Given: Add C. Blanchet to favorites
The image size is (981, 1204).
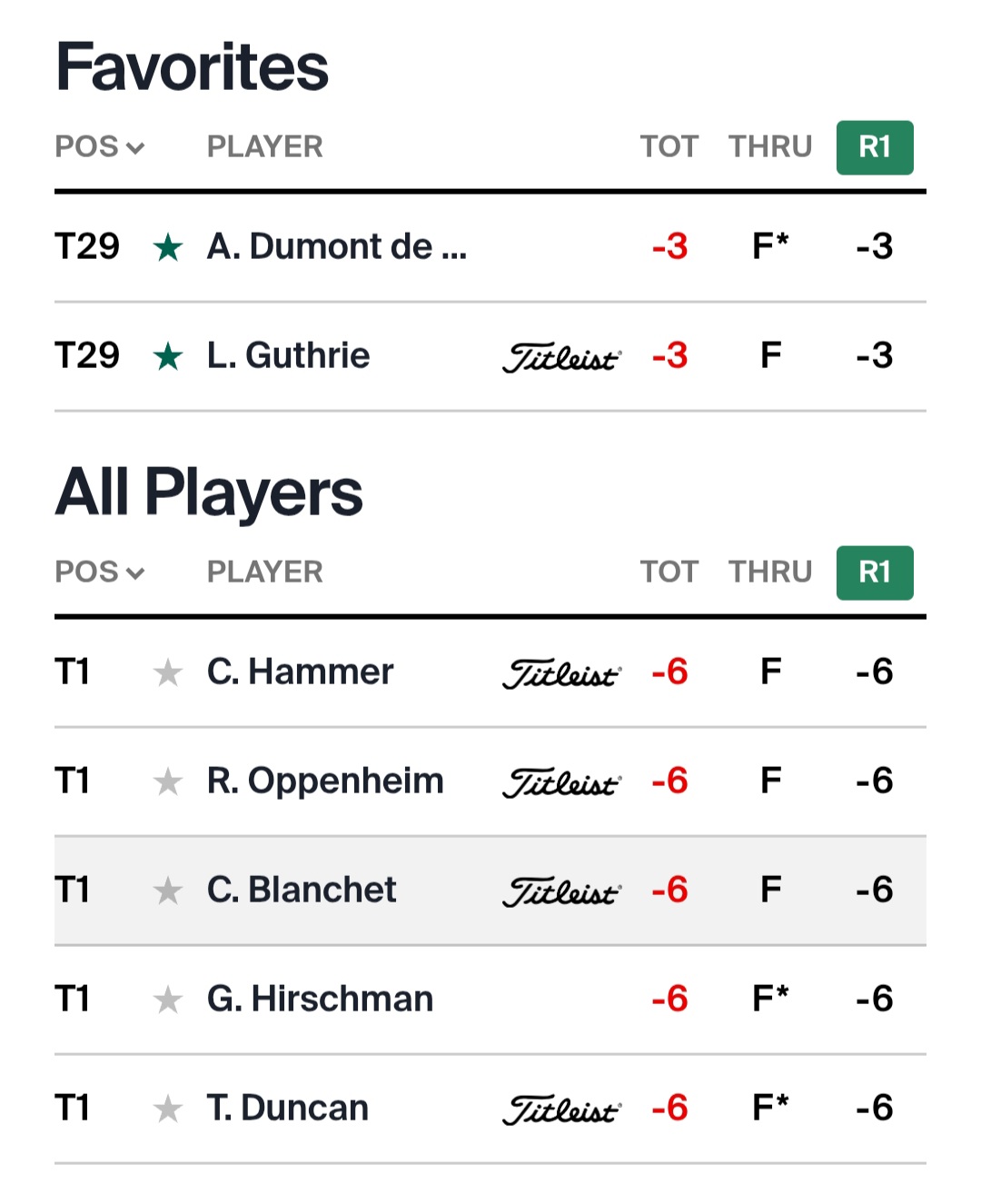Looking at the screenshot, I should click(x=168, y=891).
